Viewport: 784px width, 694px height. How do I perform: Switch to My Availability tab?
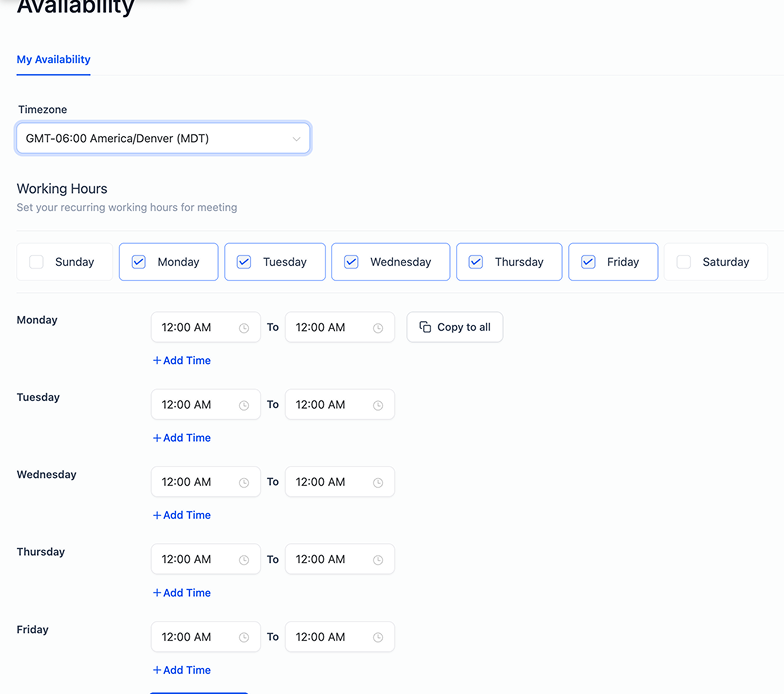54,60
